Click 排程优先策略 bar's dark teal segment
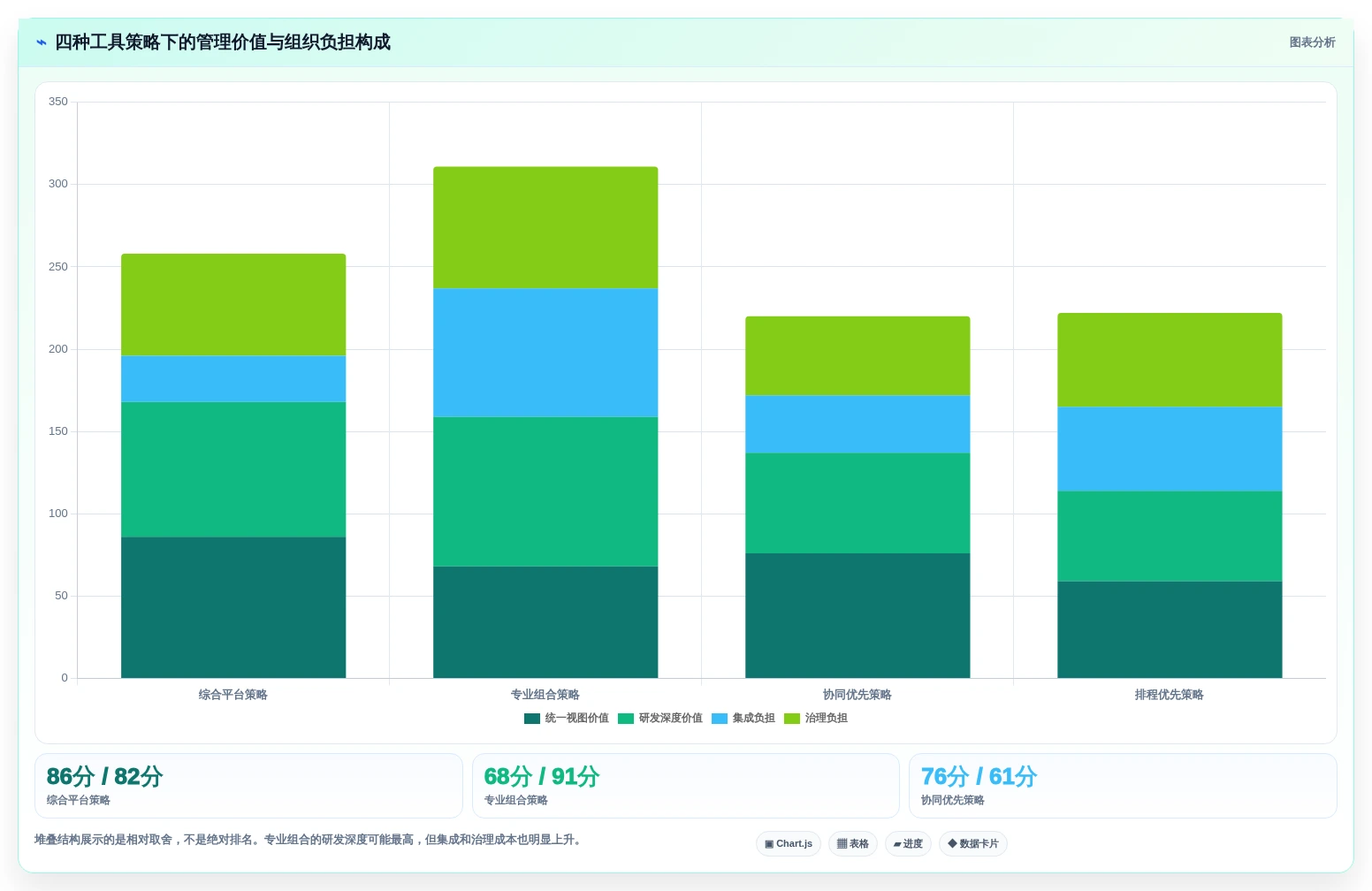The height and width of the screenshot is (891, 1372). [1170, 629]
